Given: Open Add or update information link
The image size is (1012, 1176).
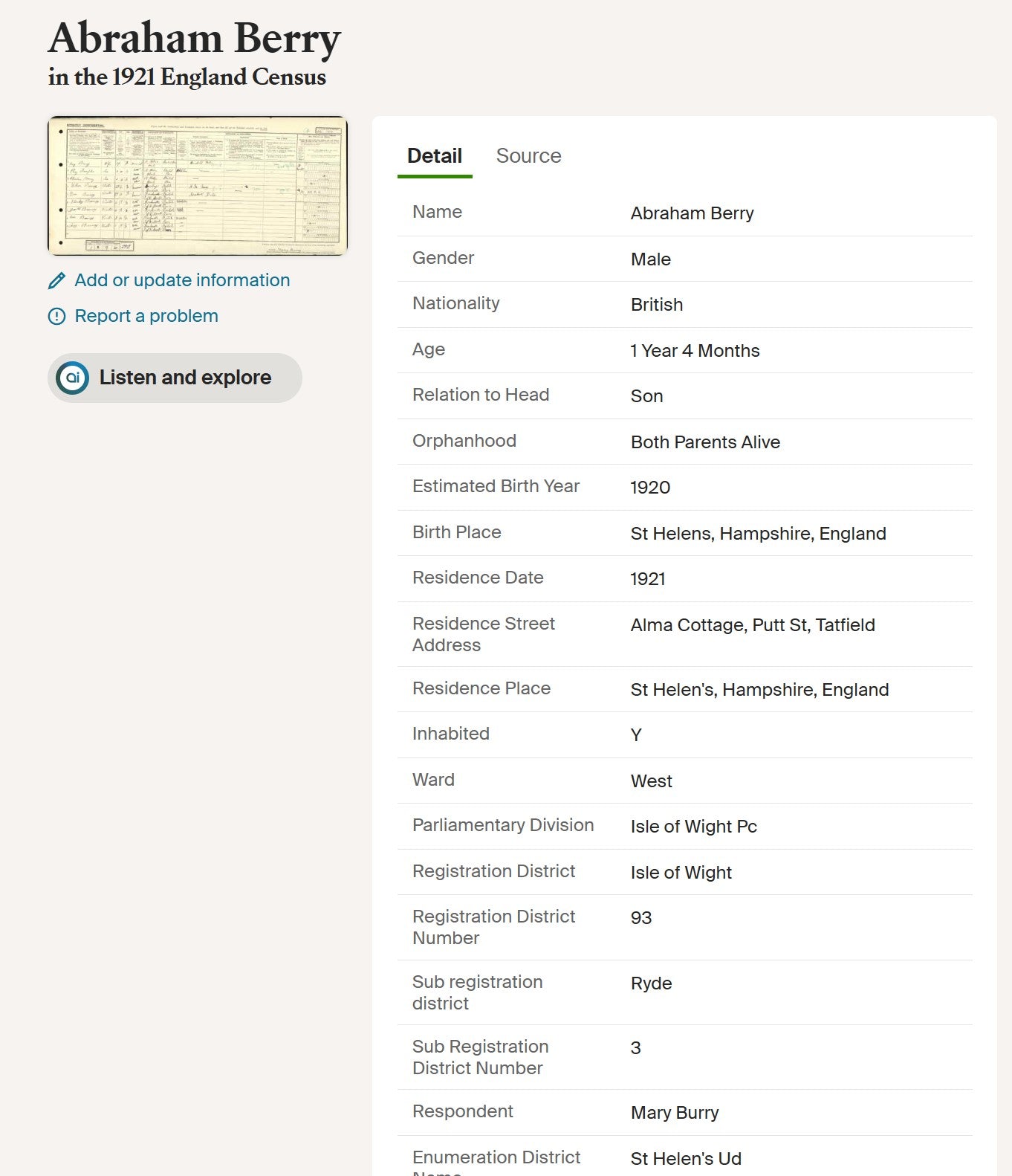Looking at the screenshot, I should (x=182, y=280).
